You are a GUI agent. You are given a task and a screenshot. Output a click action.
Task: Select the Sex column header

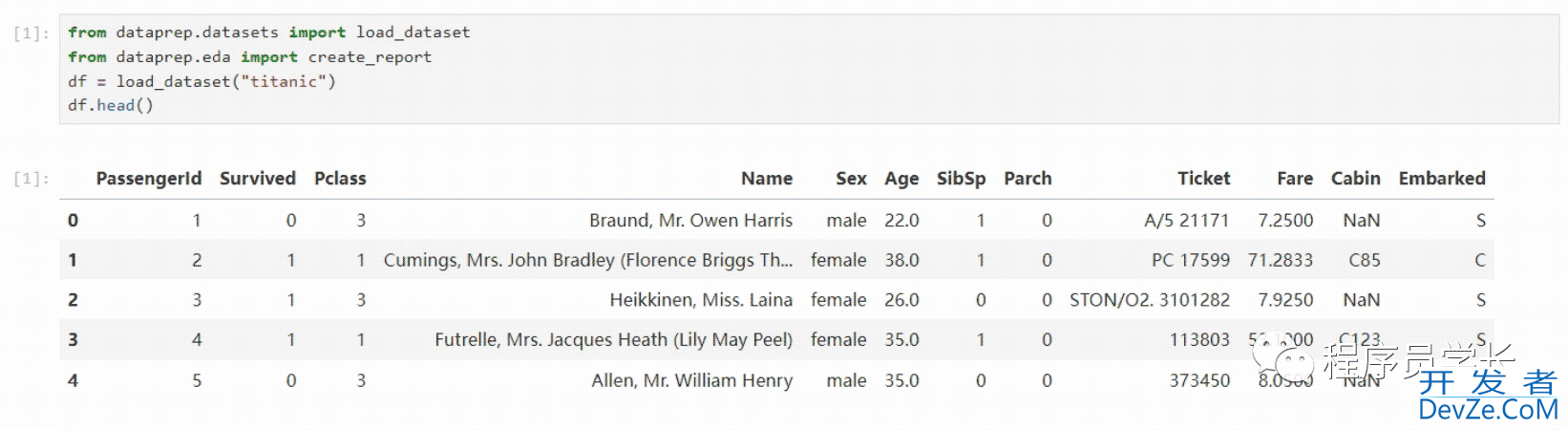point(851,179)
